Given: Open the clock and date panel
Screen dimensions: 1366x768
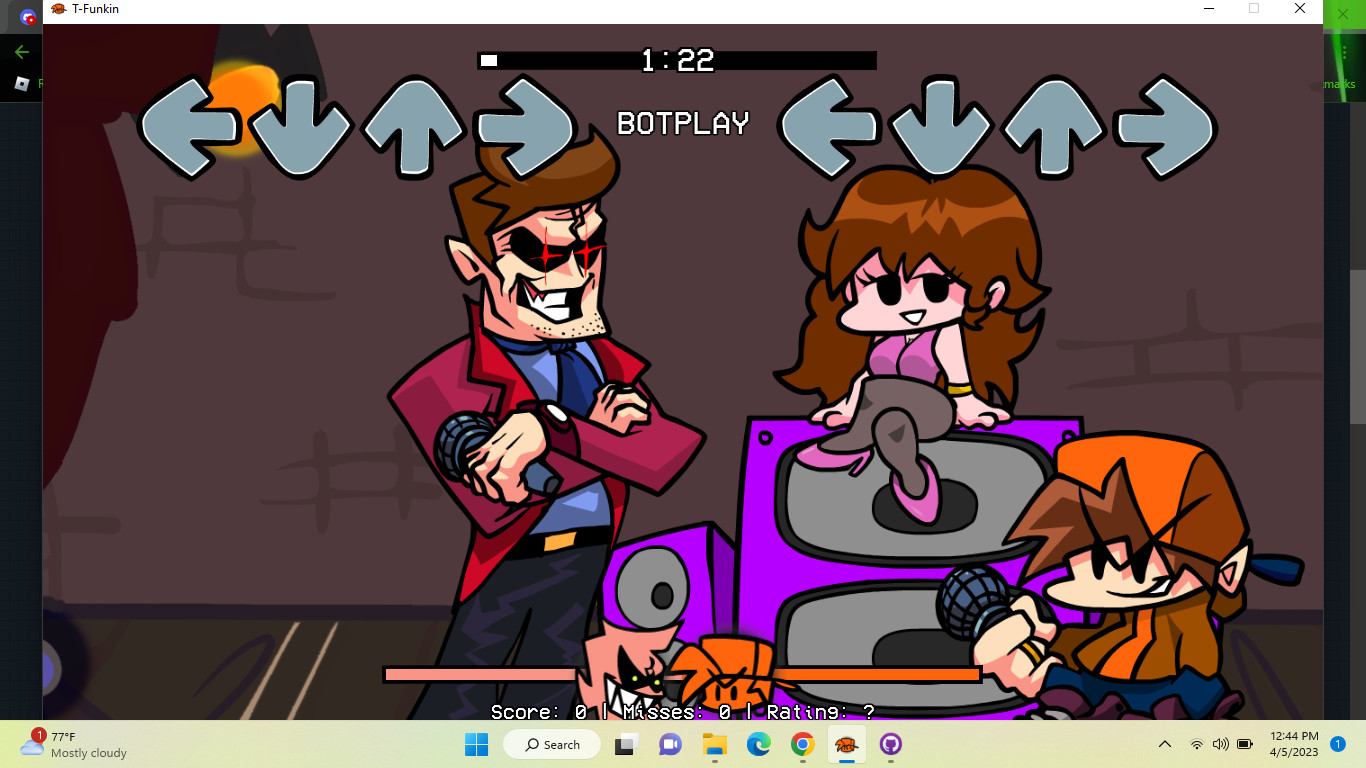Looking at the screenshot, I should click(x=1294, y=744).
